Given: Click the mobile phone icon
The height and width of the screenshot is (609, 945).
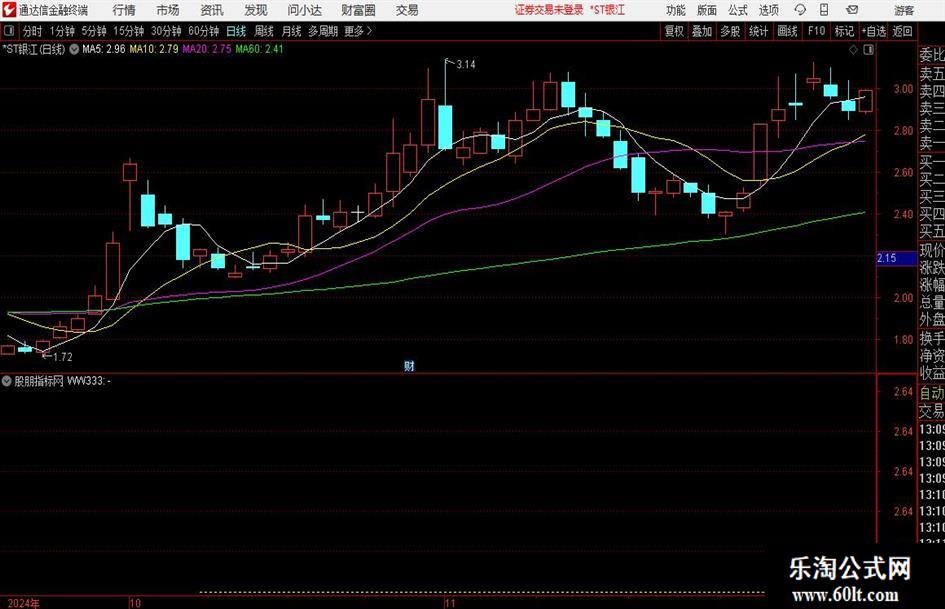Looking at the screenshot, I should click(824, 10).
